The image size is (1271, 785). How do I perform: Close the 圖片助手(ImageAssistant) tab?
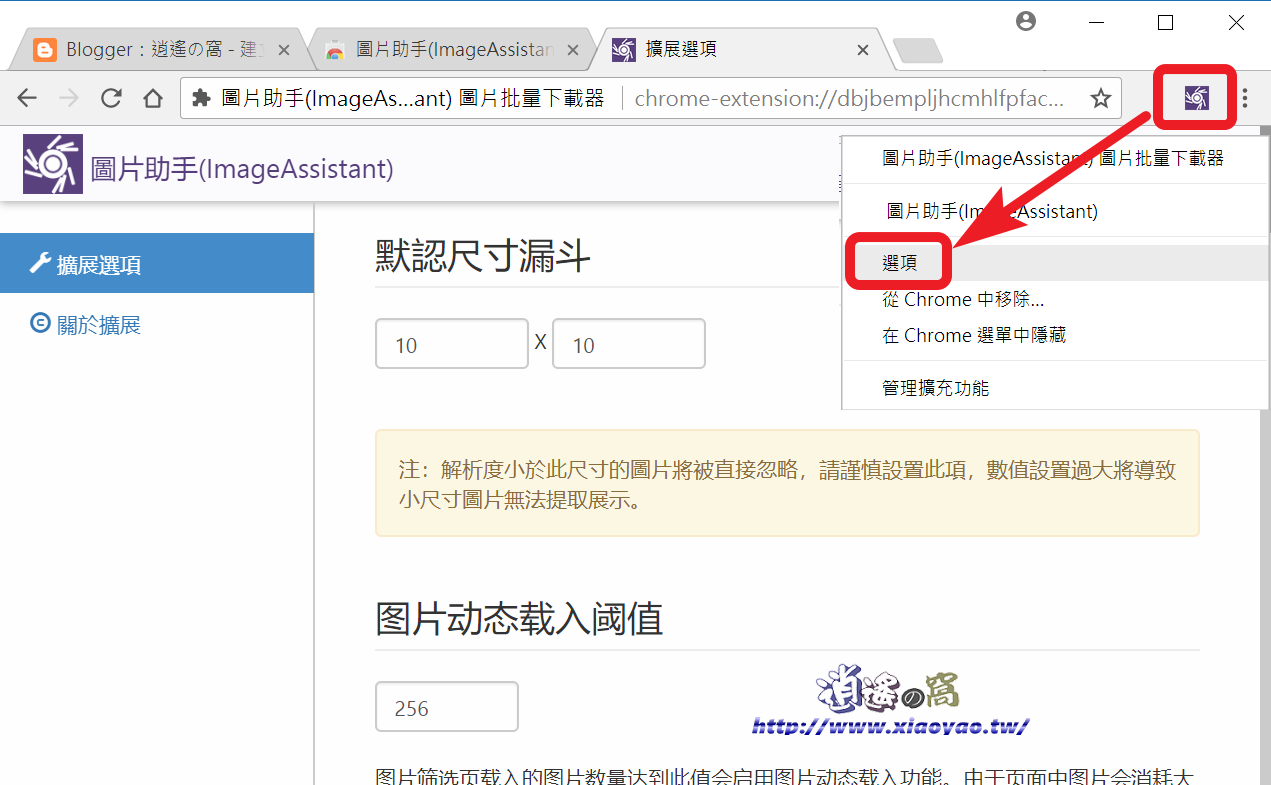pos(573,49)
